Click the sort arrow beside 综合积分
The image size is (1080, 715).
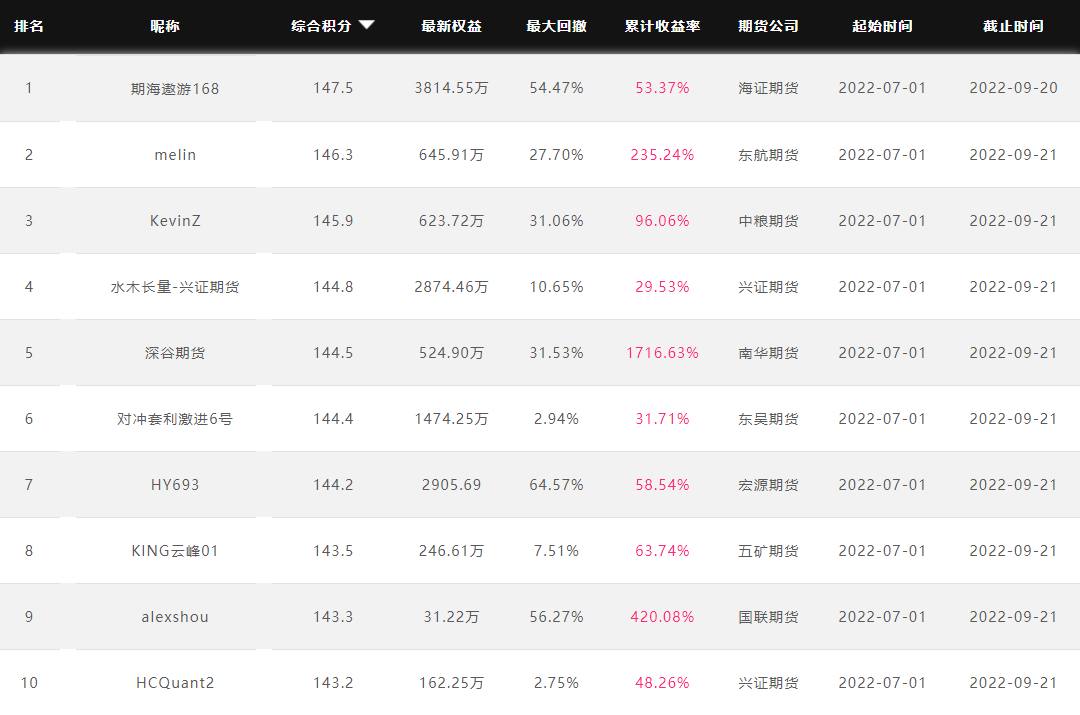[x=366, y=25]
